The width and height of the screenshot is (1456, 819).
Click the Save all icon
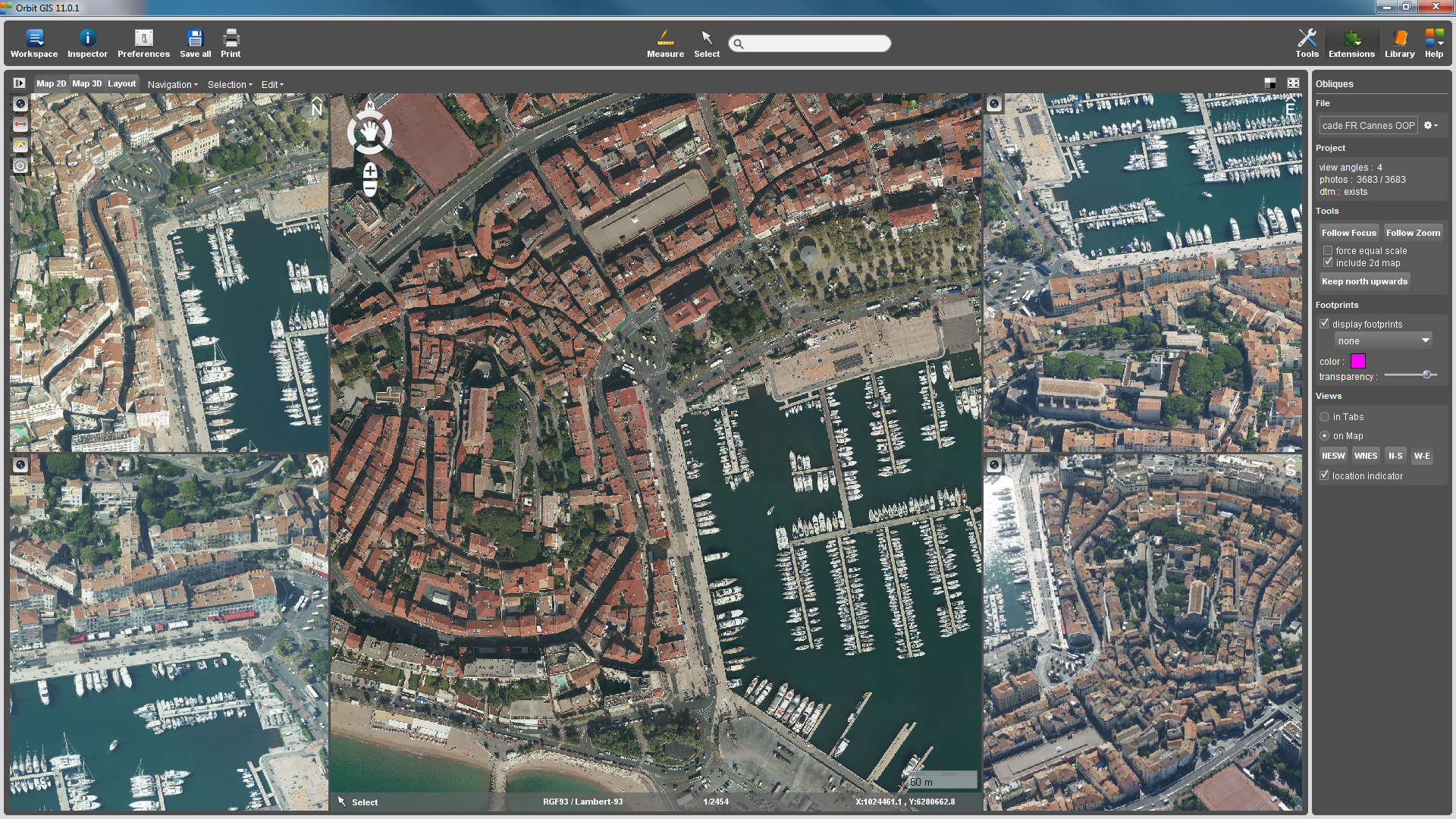195,43
